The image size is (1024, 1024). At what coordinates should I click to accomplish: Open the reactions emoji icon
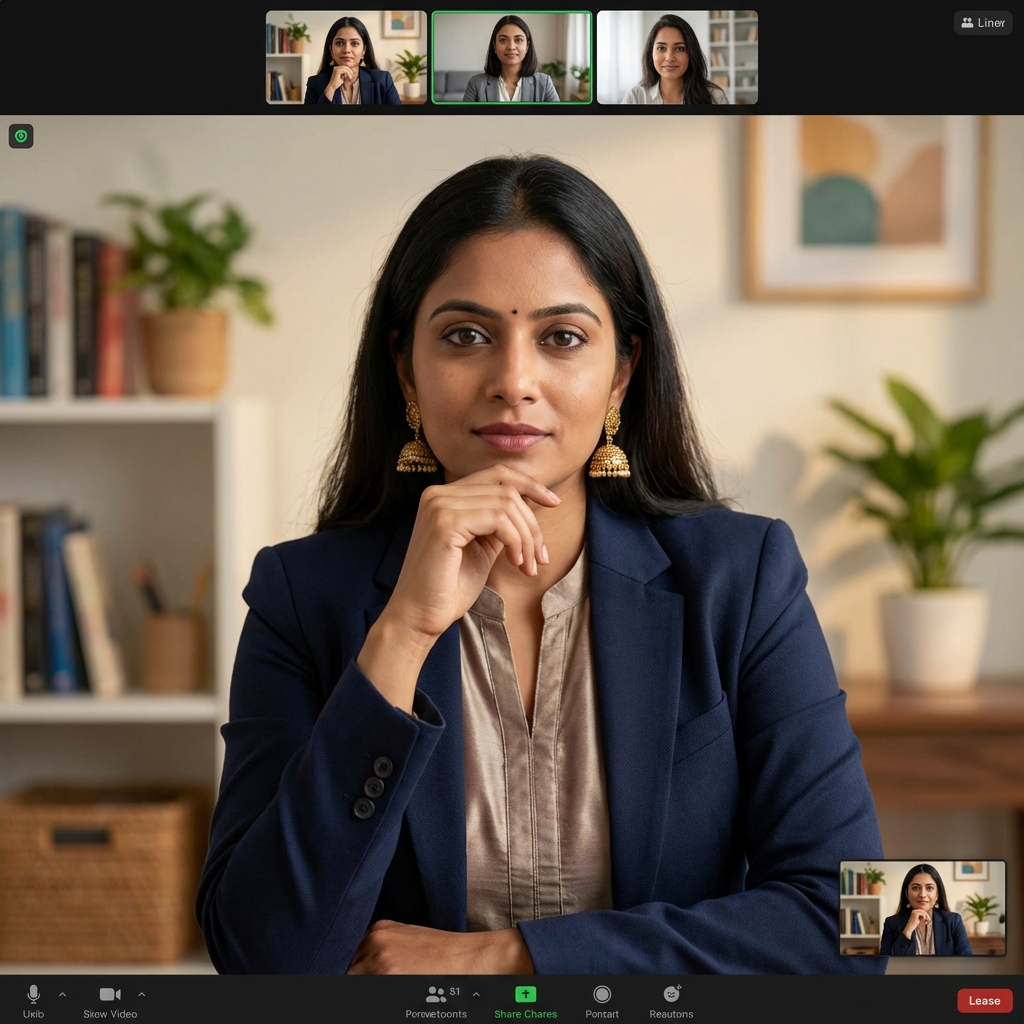[671, 994]
